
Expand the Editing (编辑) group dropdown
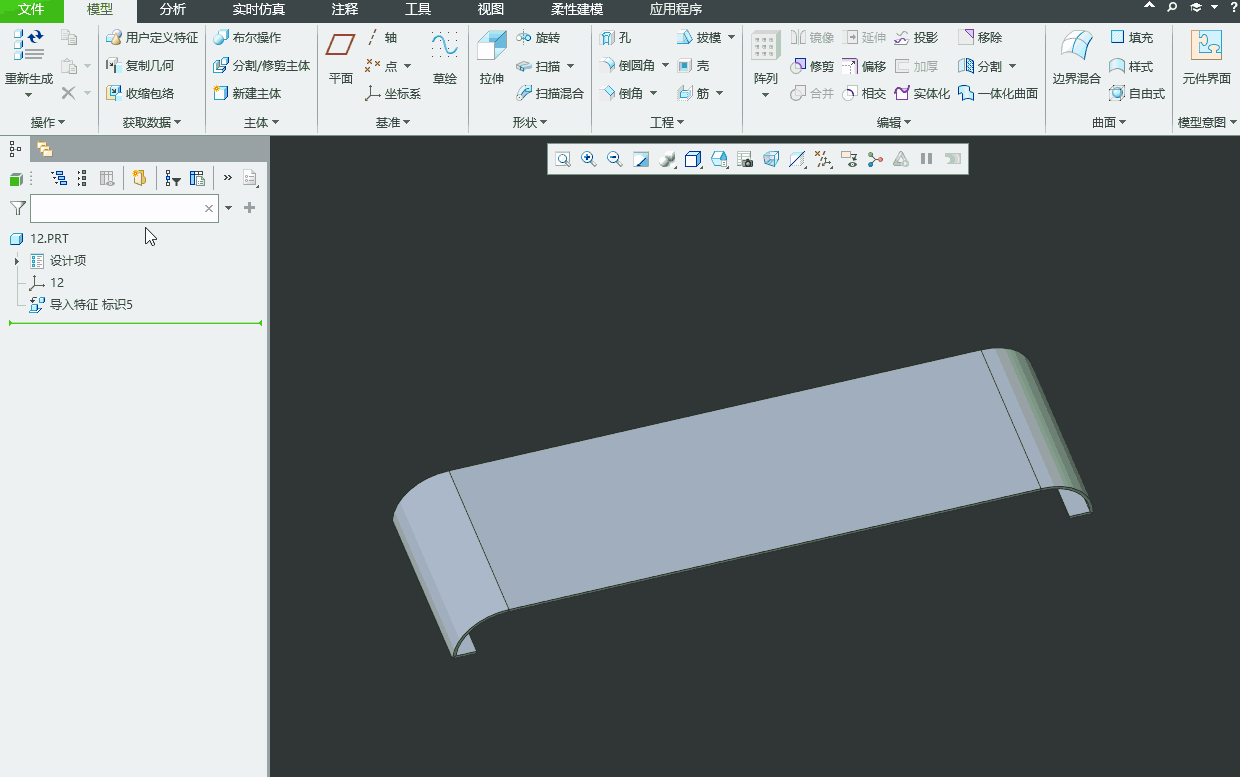(894, 122)
